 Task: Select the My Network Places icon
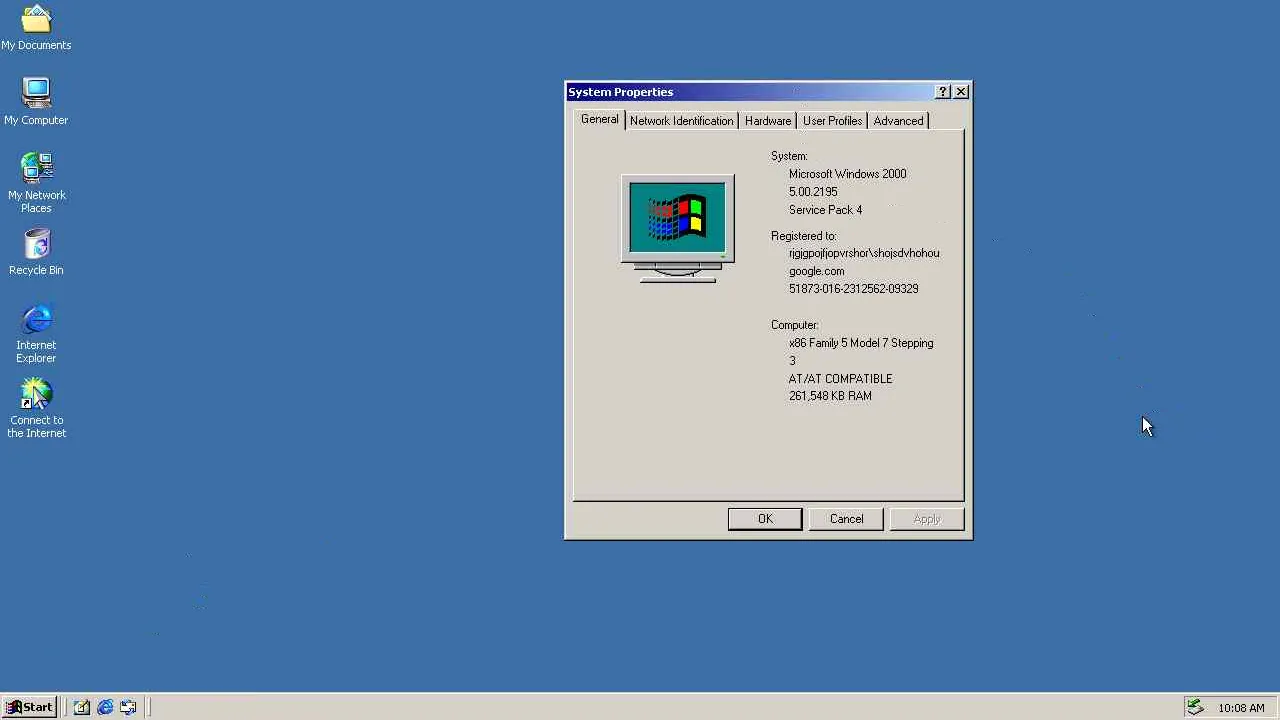(x=36, y=182)
